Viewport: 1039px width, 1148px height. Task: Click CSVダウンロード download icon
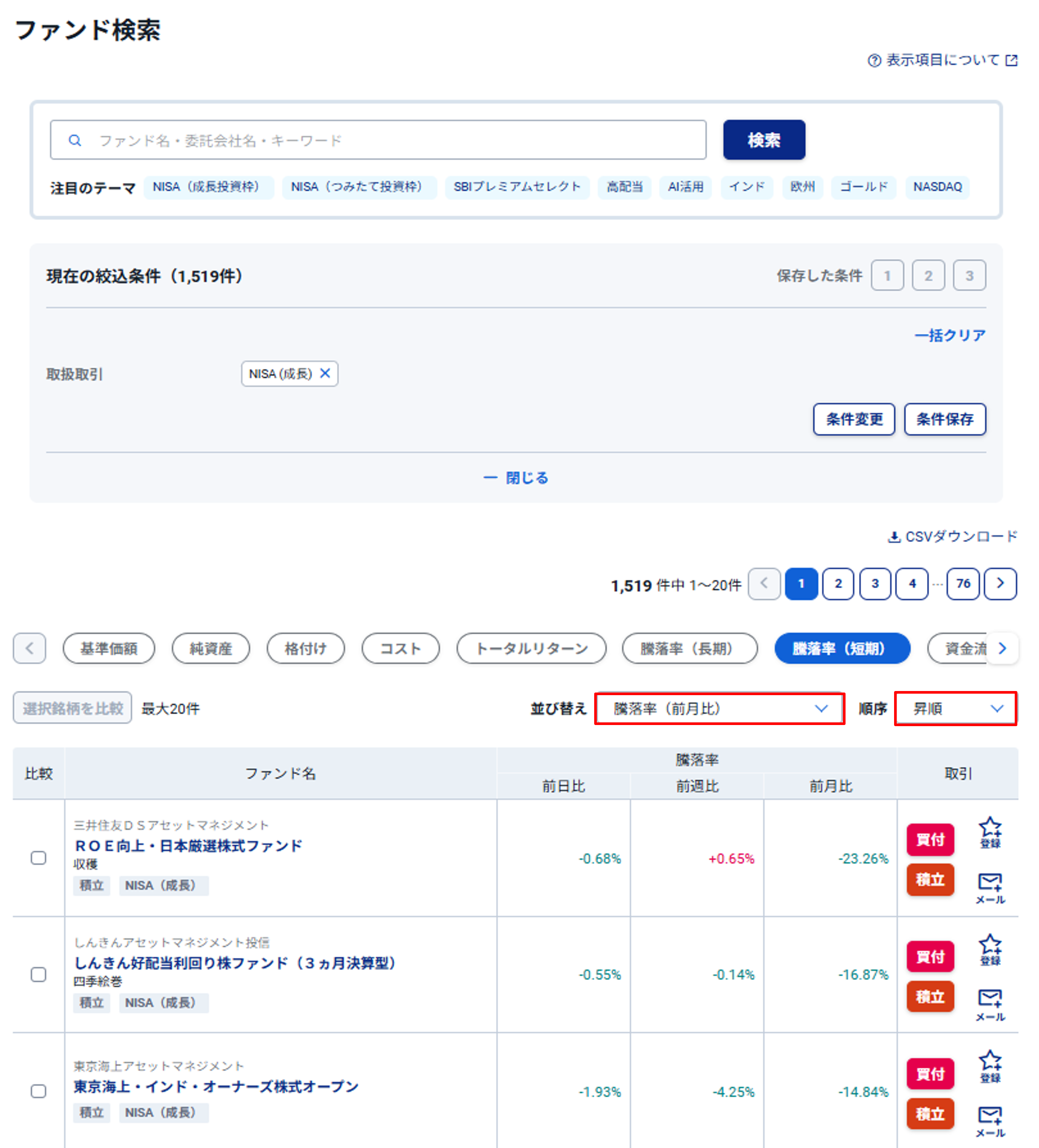click(894, 536)
